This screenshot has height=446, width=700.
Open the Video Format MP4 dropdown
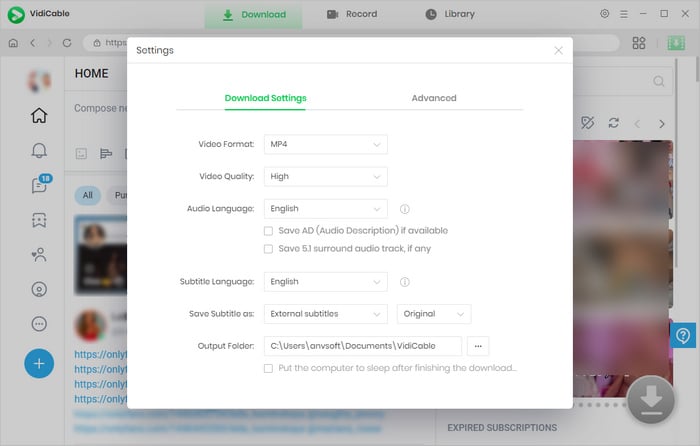coord(325,144)
